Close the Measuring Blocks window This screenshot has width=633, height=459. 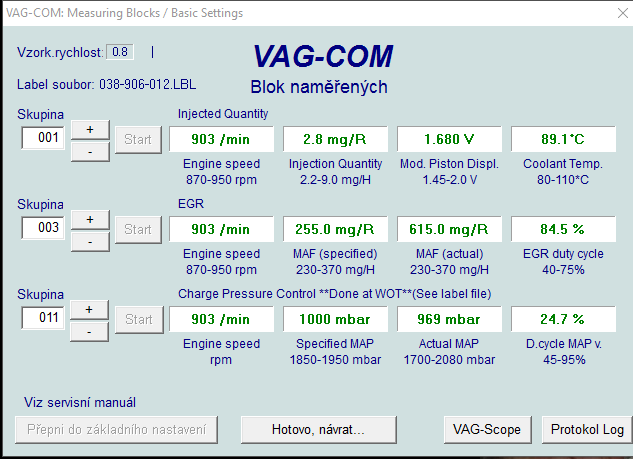pyautogui.click(x=623, y=13)
